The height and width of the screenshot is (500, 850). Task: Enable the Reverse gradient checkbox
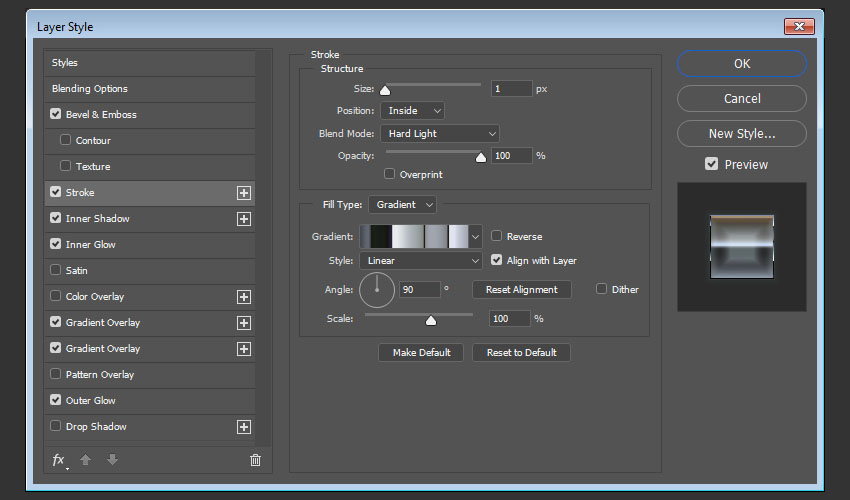point(497,237)
